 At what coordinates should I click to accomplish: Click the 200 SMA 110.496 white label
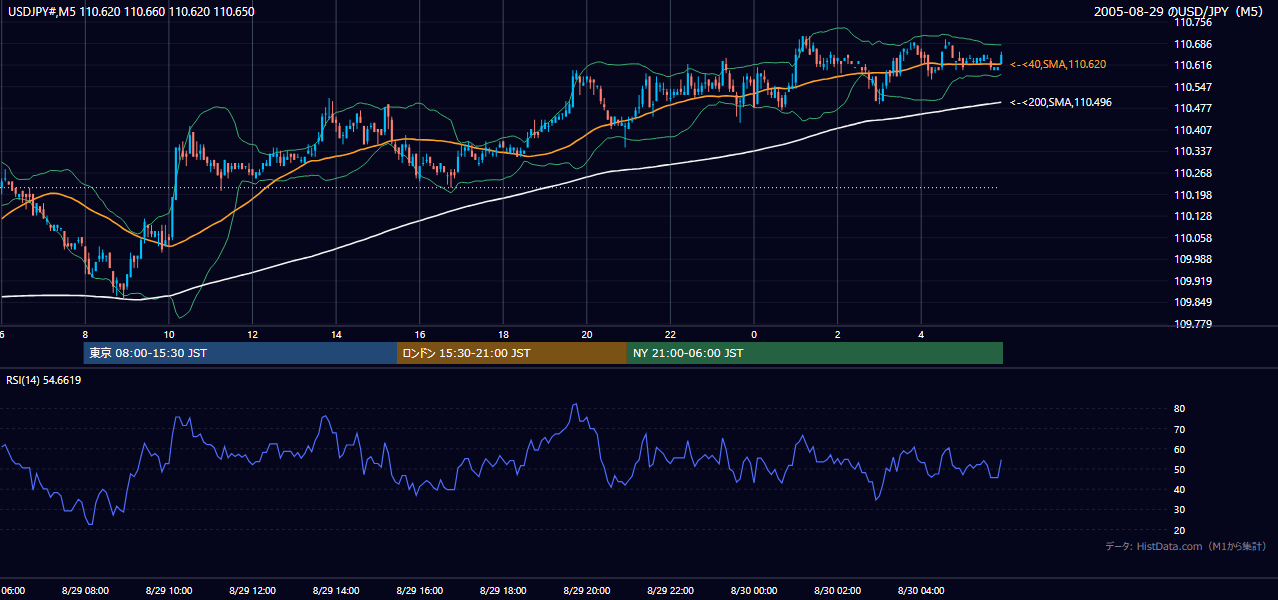coord(1061,102)
